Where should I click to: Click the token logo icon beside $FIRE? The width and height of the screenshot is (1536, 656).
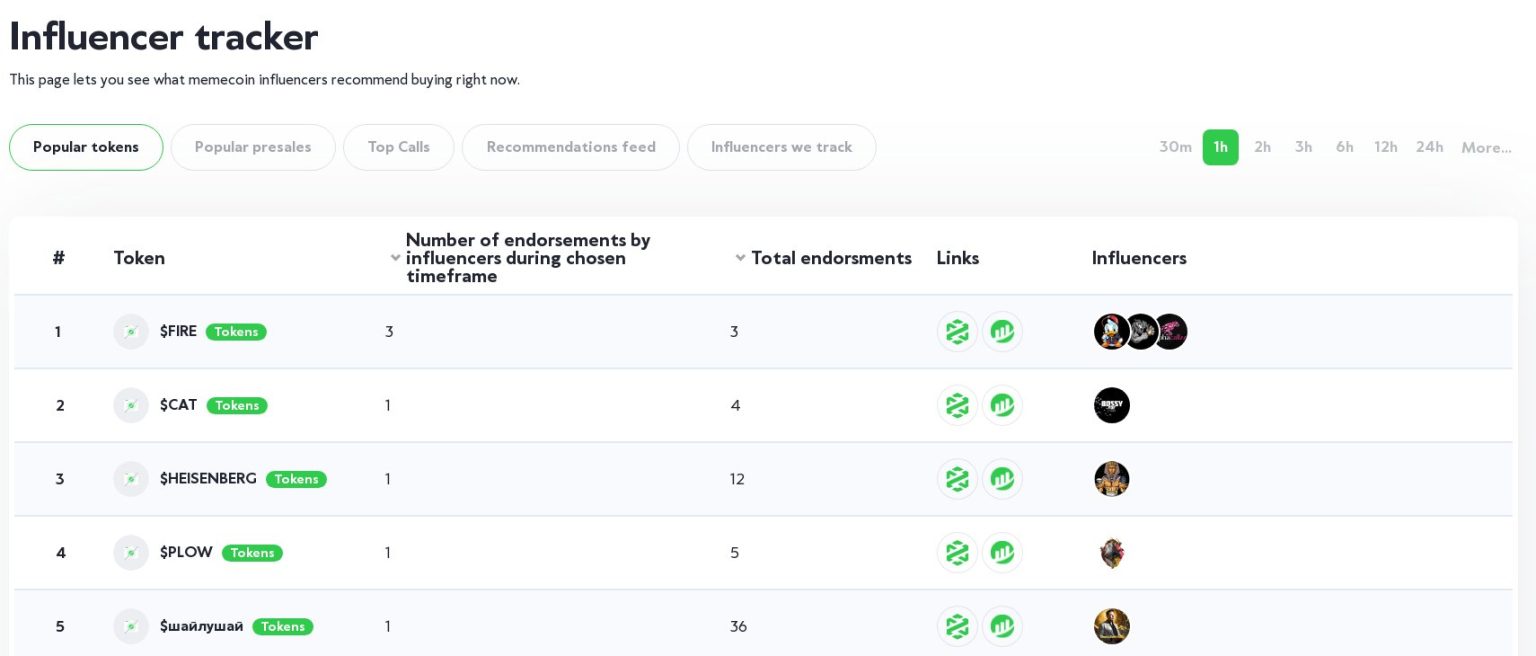pyautogui.click(x=131, y=332)
